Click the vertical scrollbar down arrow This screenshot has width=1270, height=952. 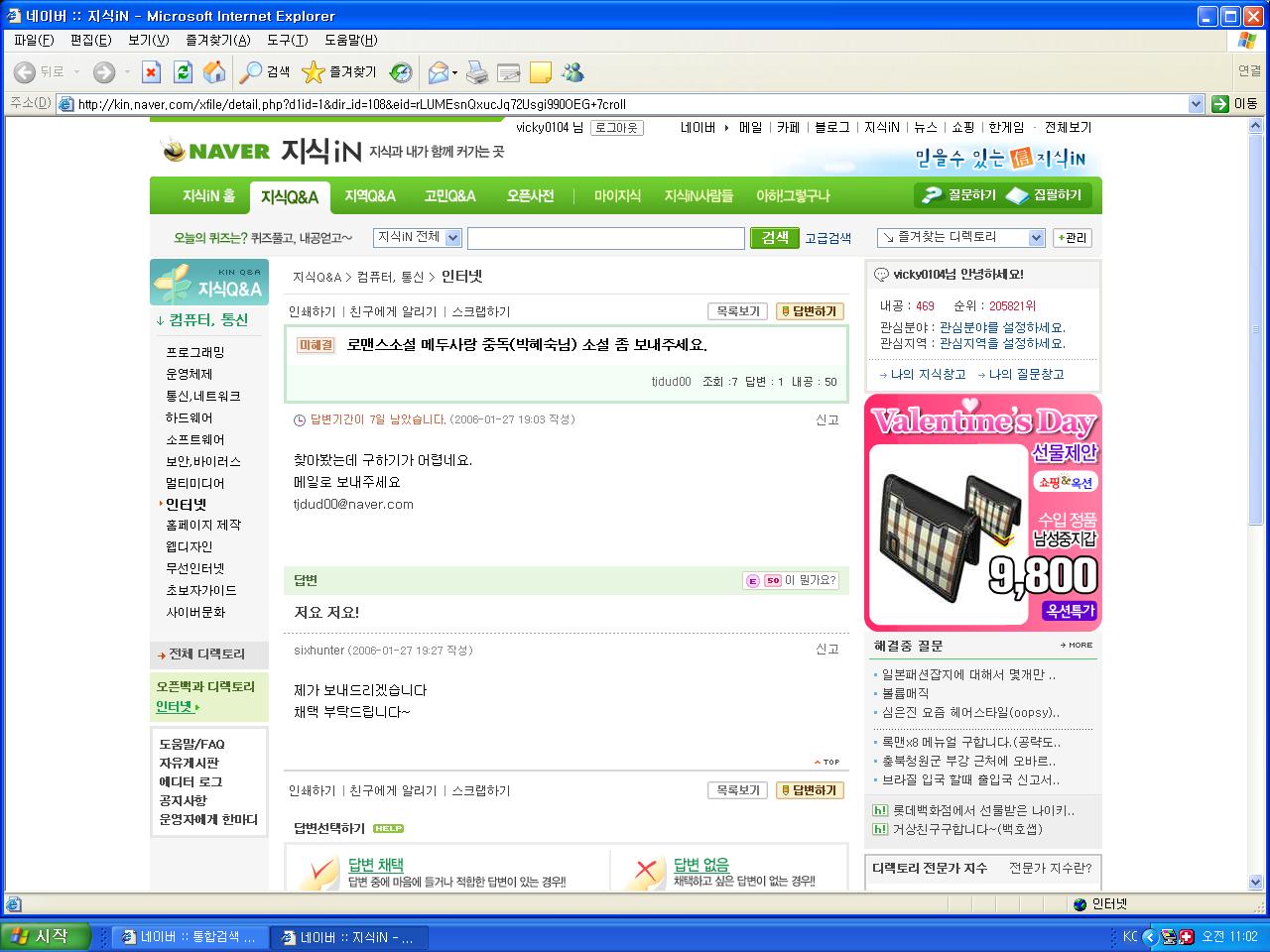(1254, 882)
